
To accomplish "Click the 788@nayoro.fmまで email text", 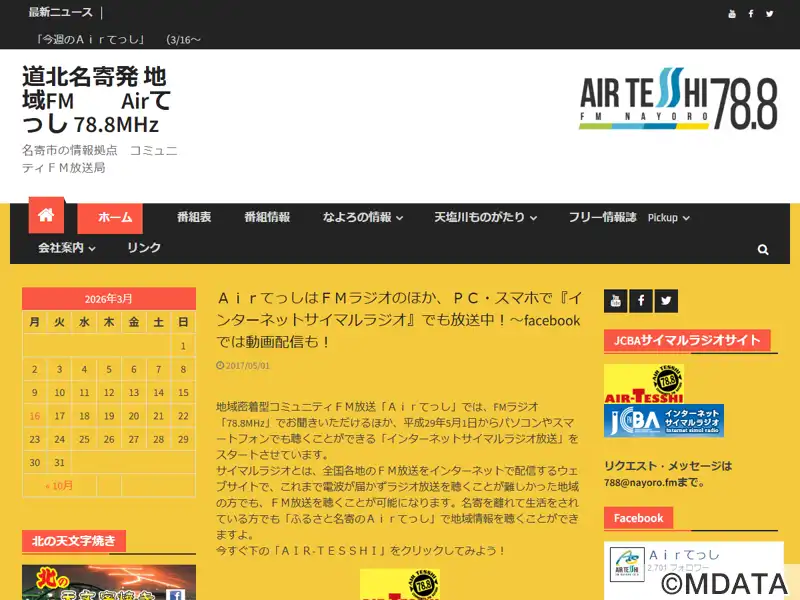I will (x=654, y=483).
